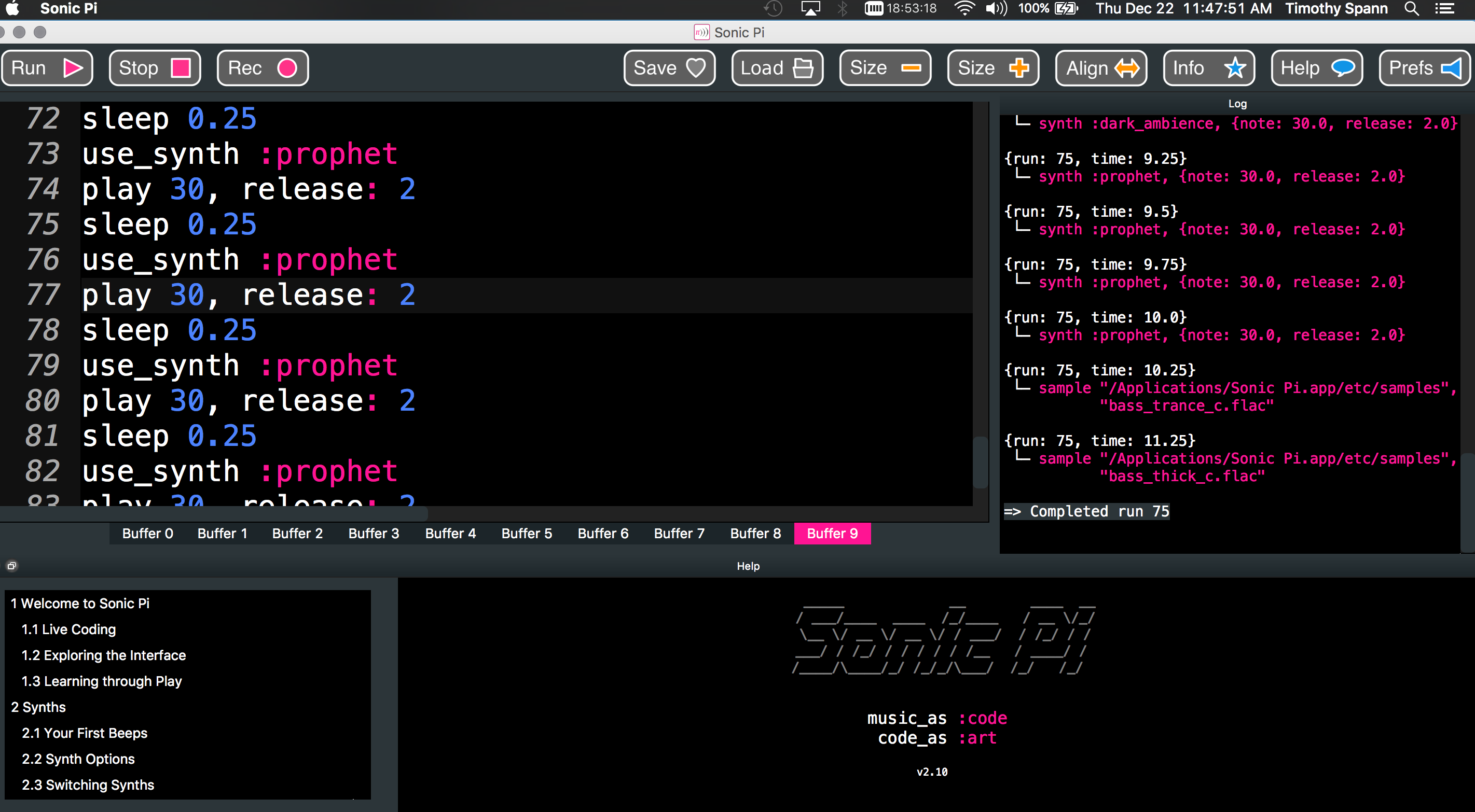Switch to the Buffer 5 tab

[526, 534]
